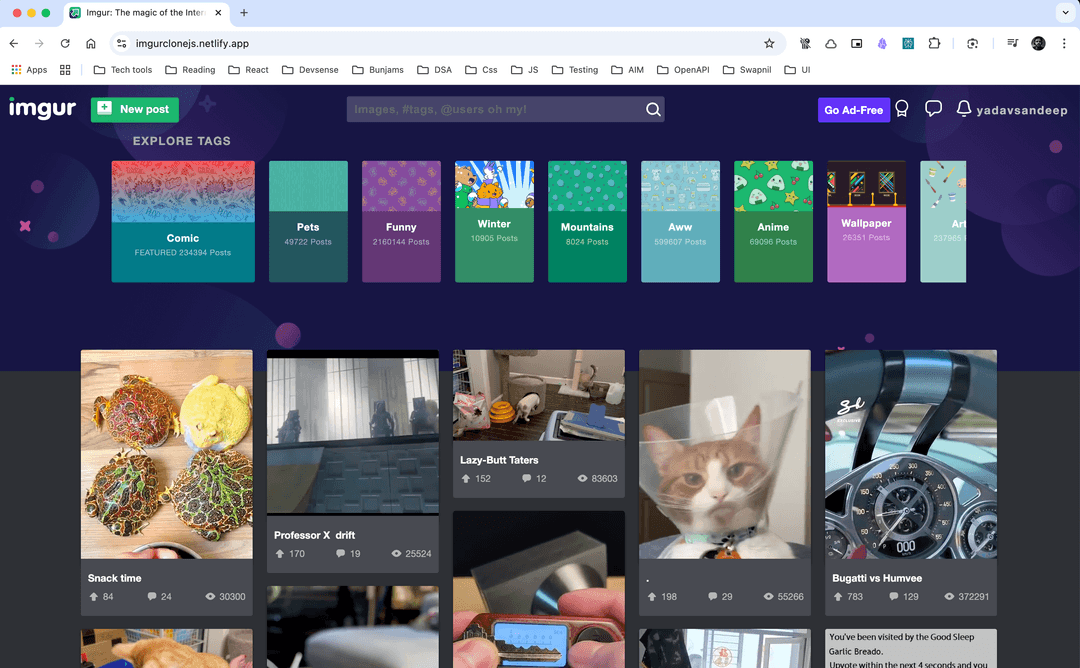Open a new browser tab
1080x668 pixels.
[x=244, y=12]
